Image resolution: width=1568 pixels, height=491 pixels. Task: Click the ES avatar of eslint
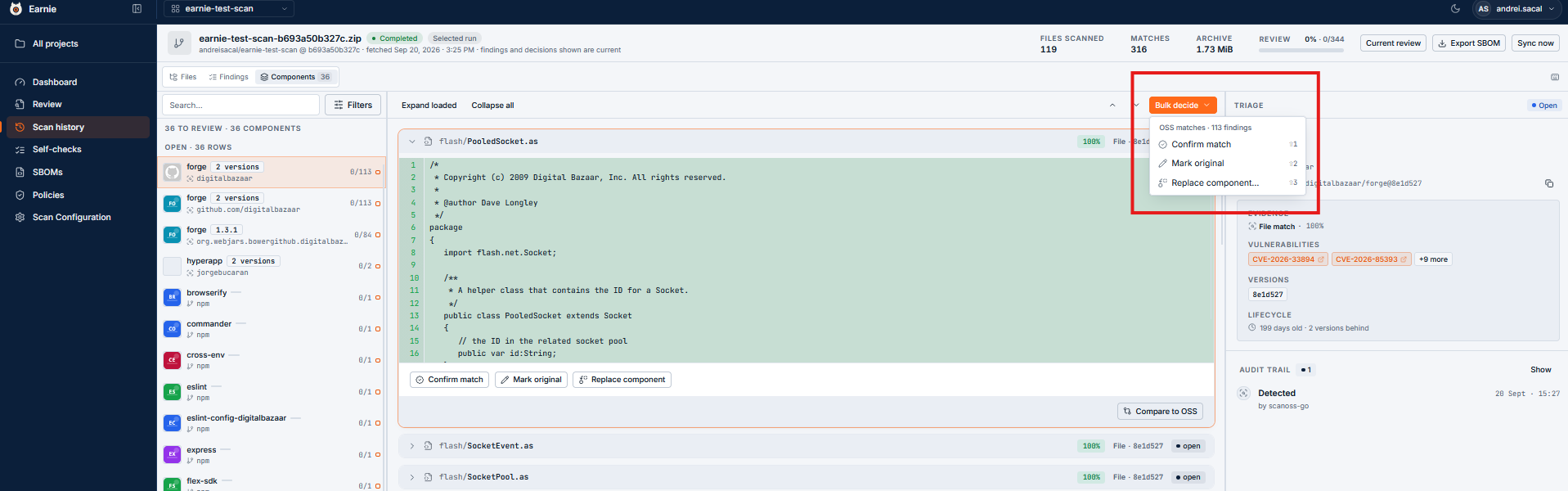pos(172,392)
